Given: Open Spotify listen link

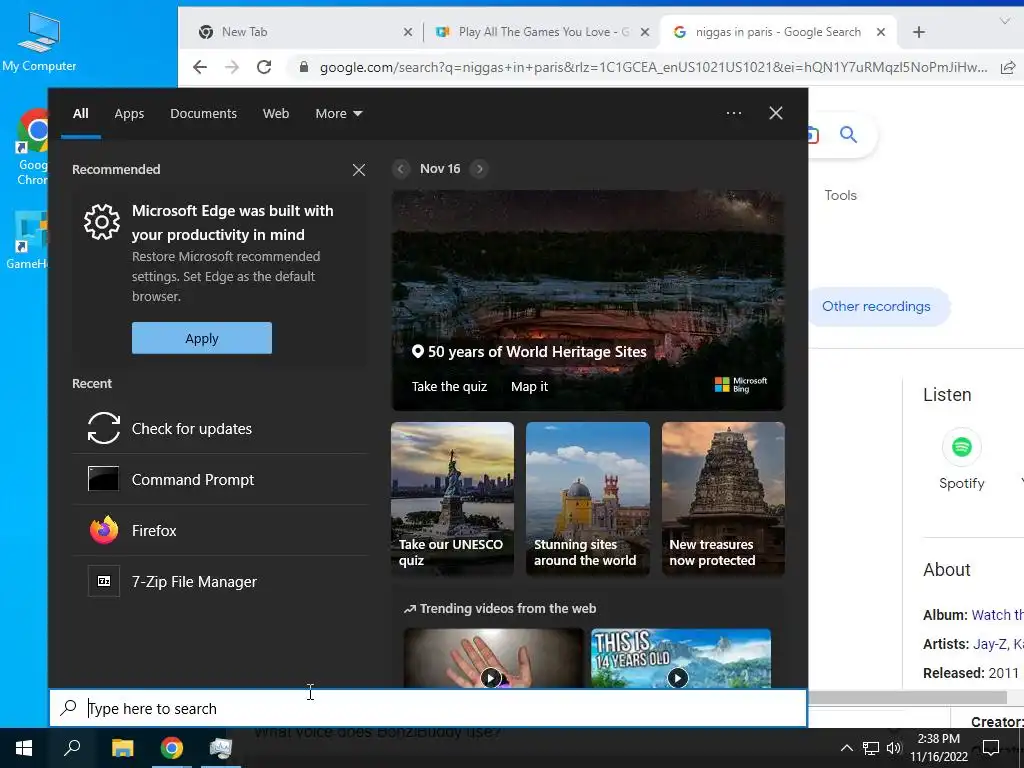Looking at the screenshot, I should point(961,460).
